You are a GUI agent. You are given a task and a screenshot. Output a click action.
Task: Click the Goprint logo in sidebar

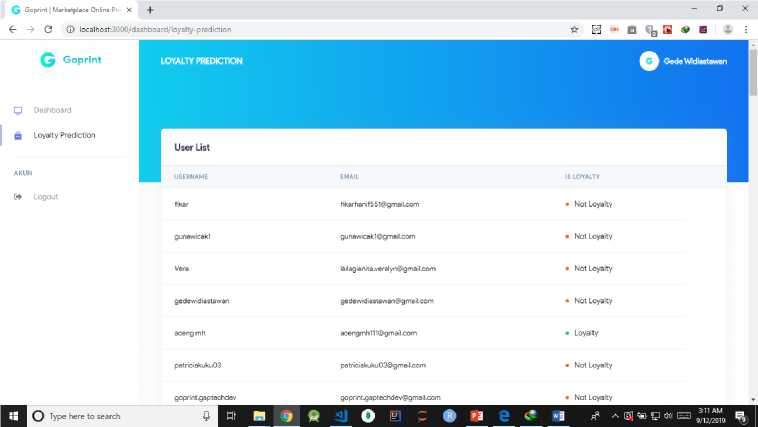pyautogui.click(x=70, y=60)
